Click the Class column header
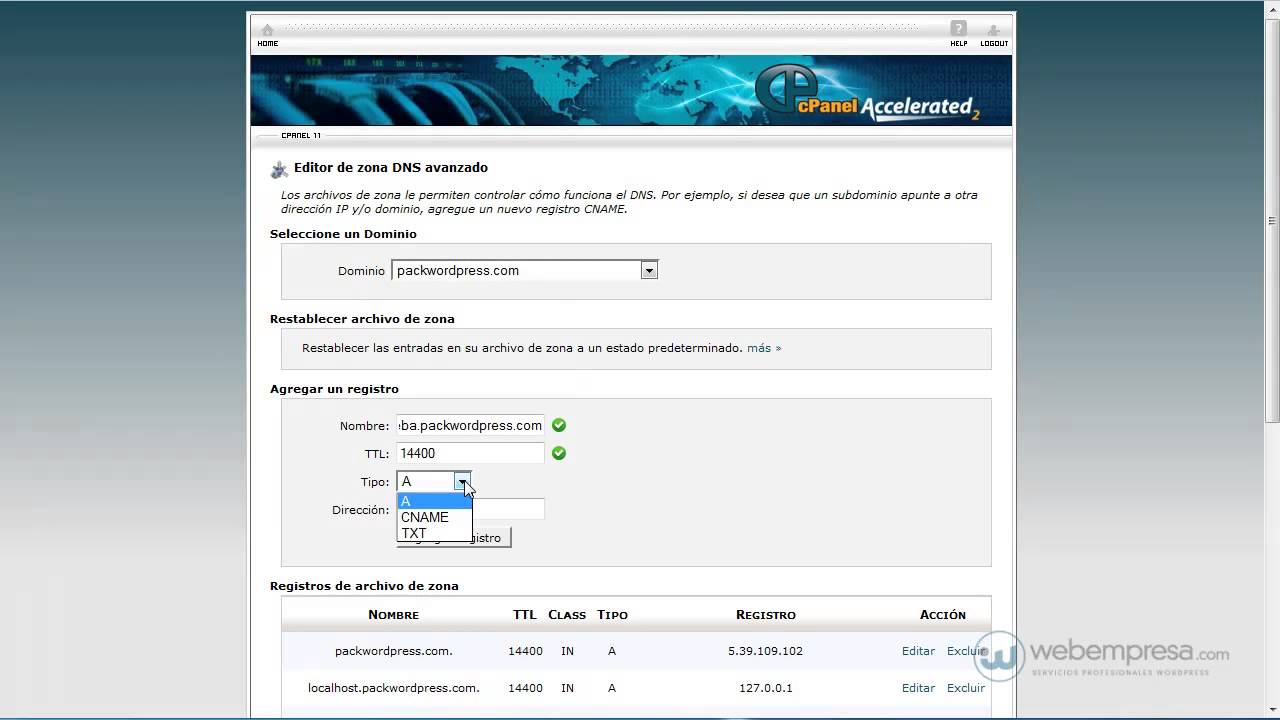 pos(567,615)
